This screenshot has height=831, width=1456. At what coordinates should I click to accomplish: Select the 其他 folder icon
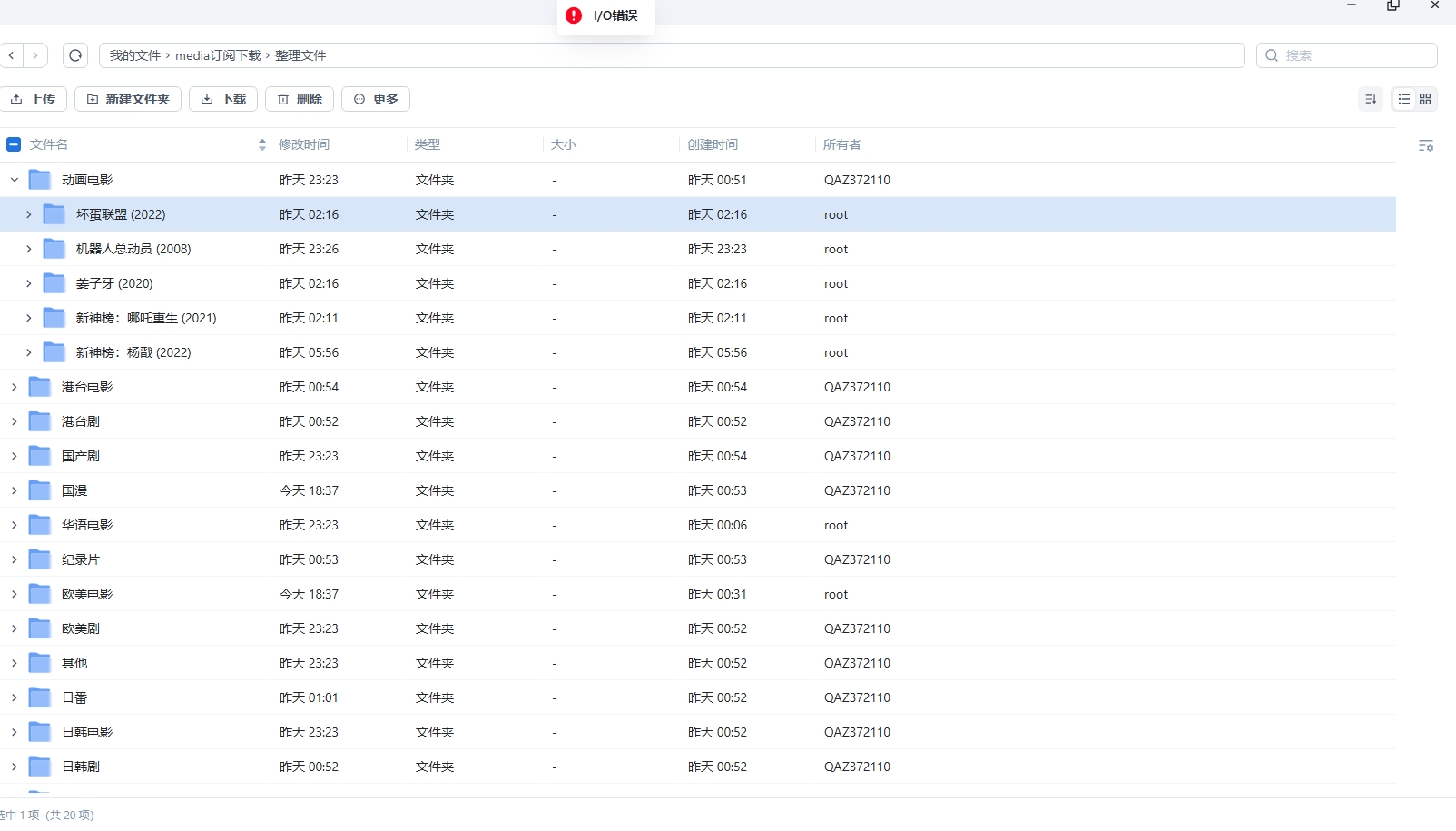[40, 663]
